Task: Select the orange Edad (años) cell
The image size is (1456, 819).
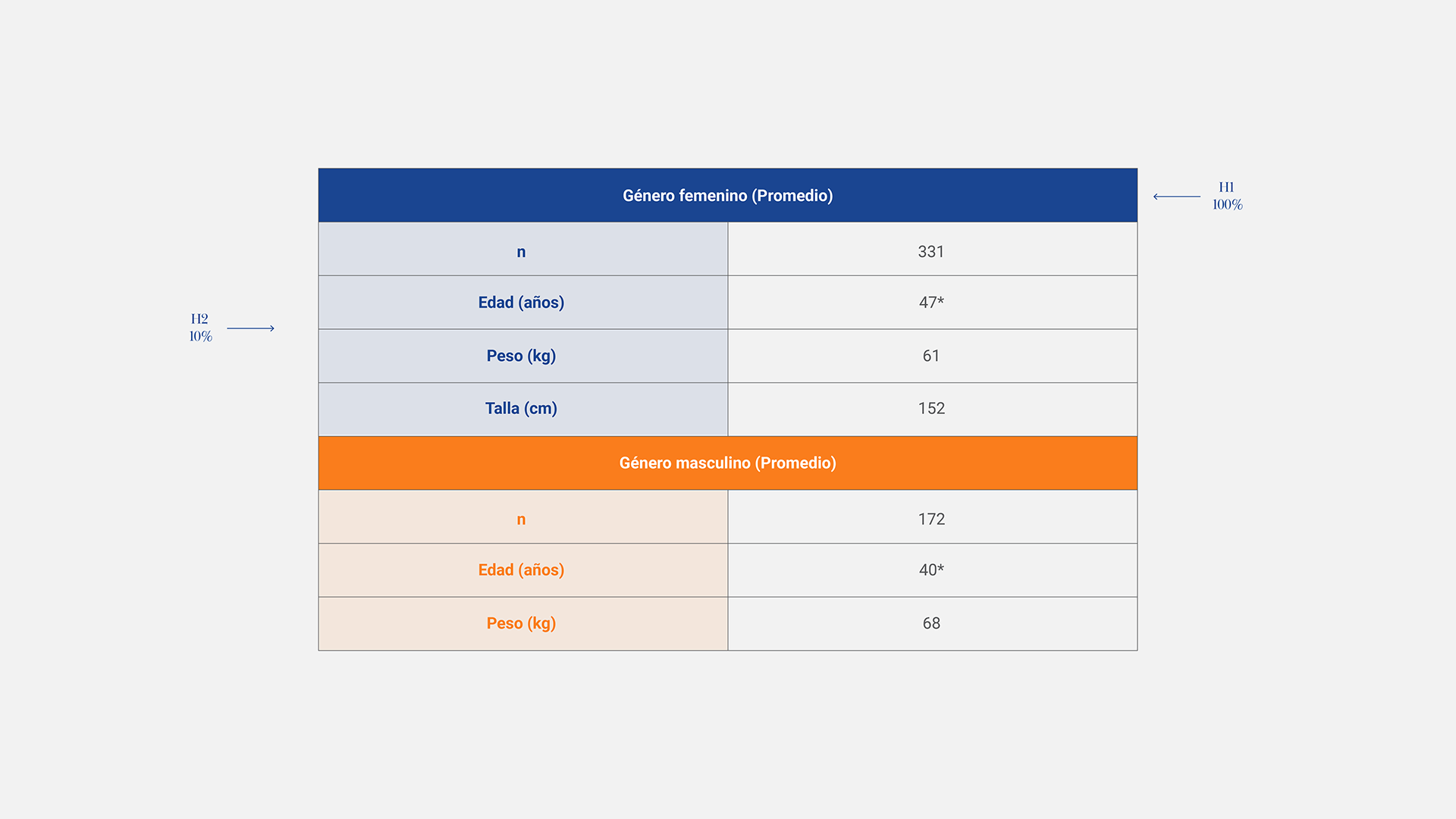Action: [522, 570]
